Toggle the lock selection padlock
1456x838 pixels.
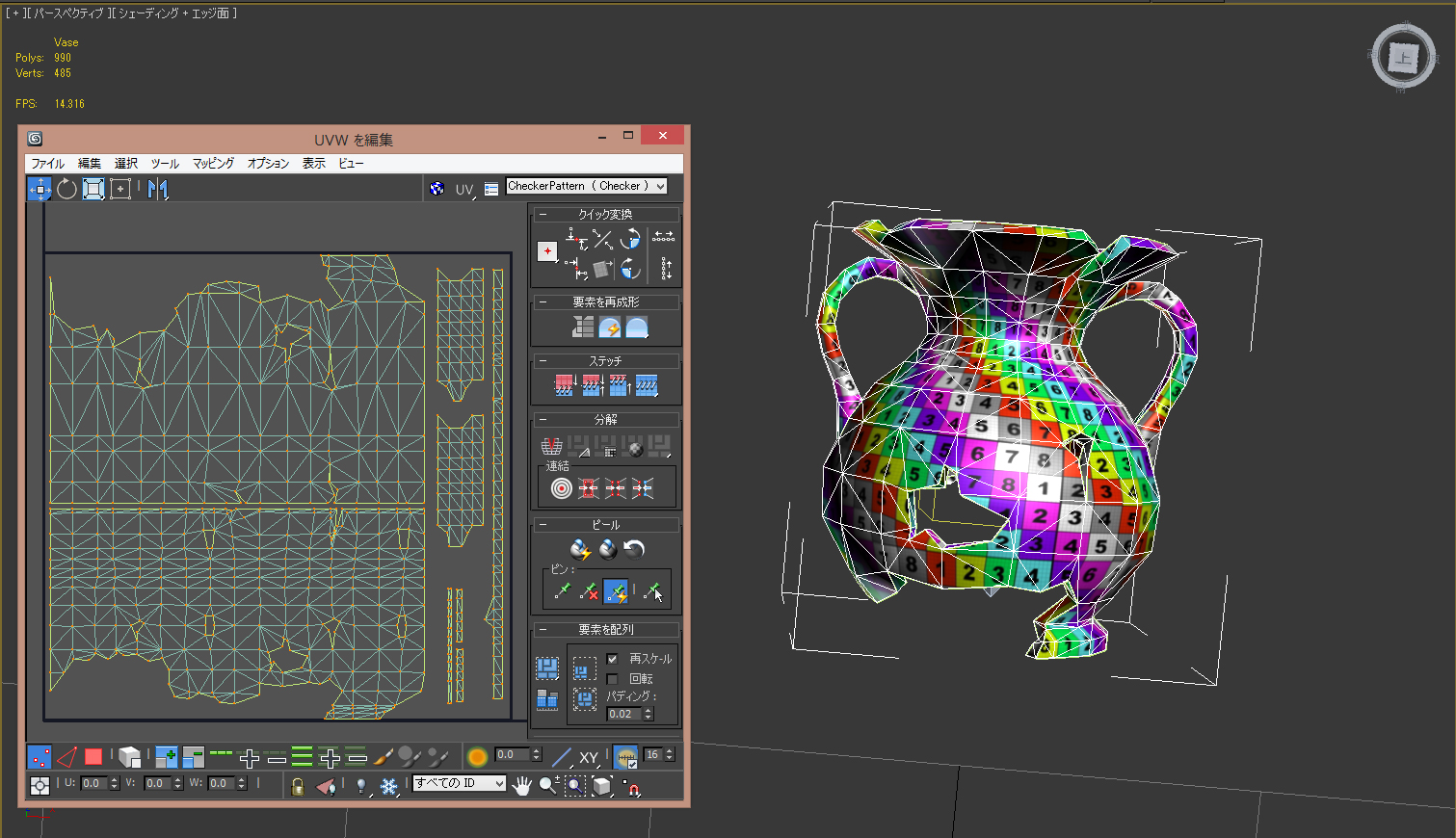point(298,786)
